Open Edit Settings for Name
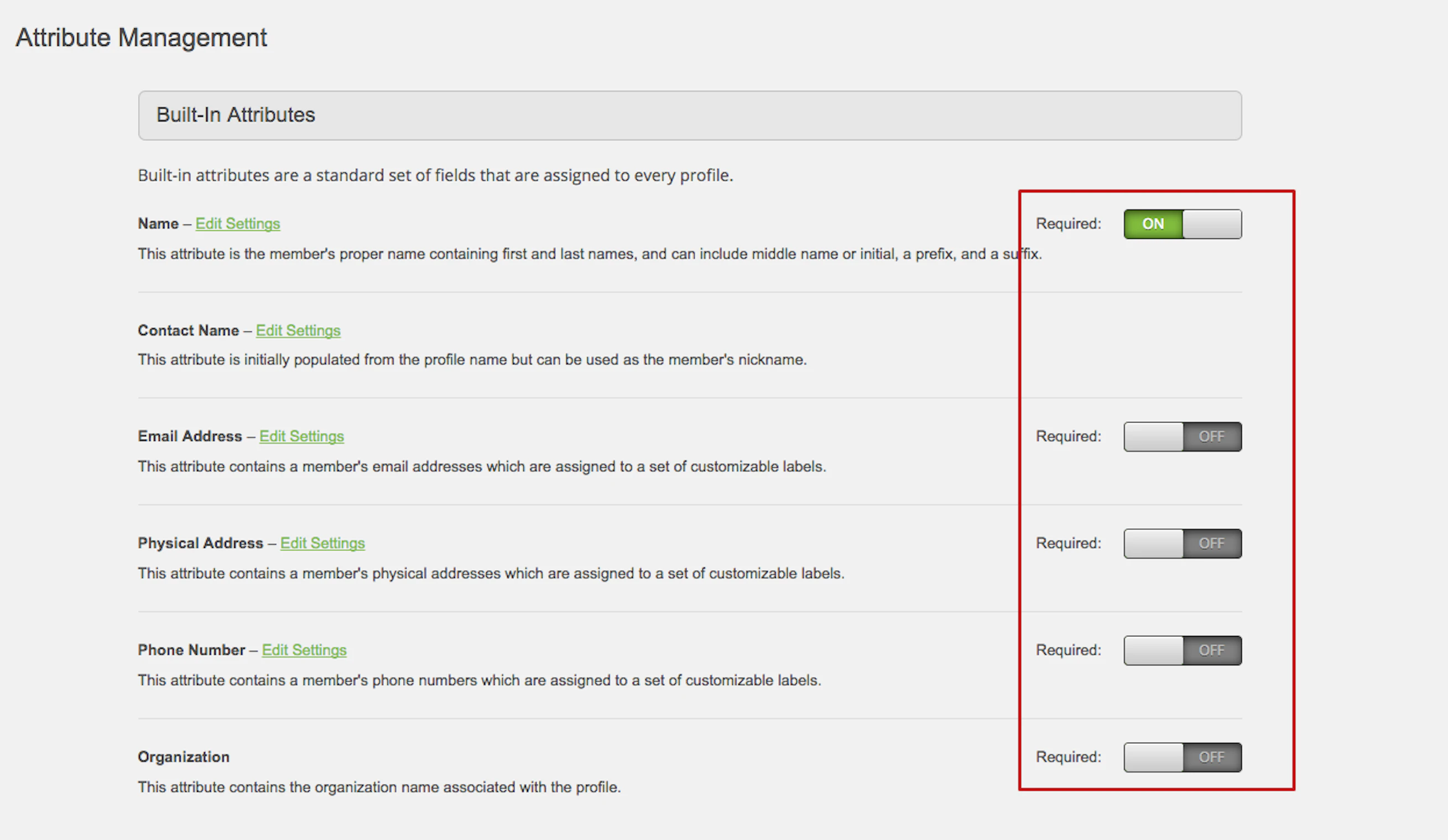The image size is (1448, 840). (238, 223)
